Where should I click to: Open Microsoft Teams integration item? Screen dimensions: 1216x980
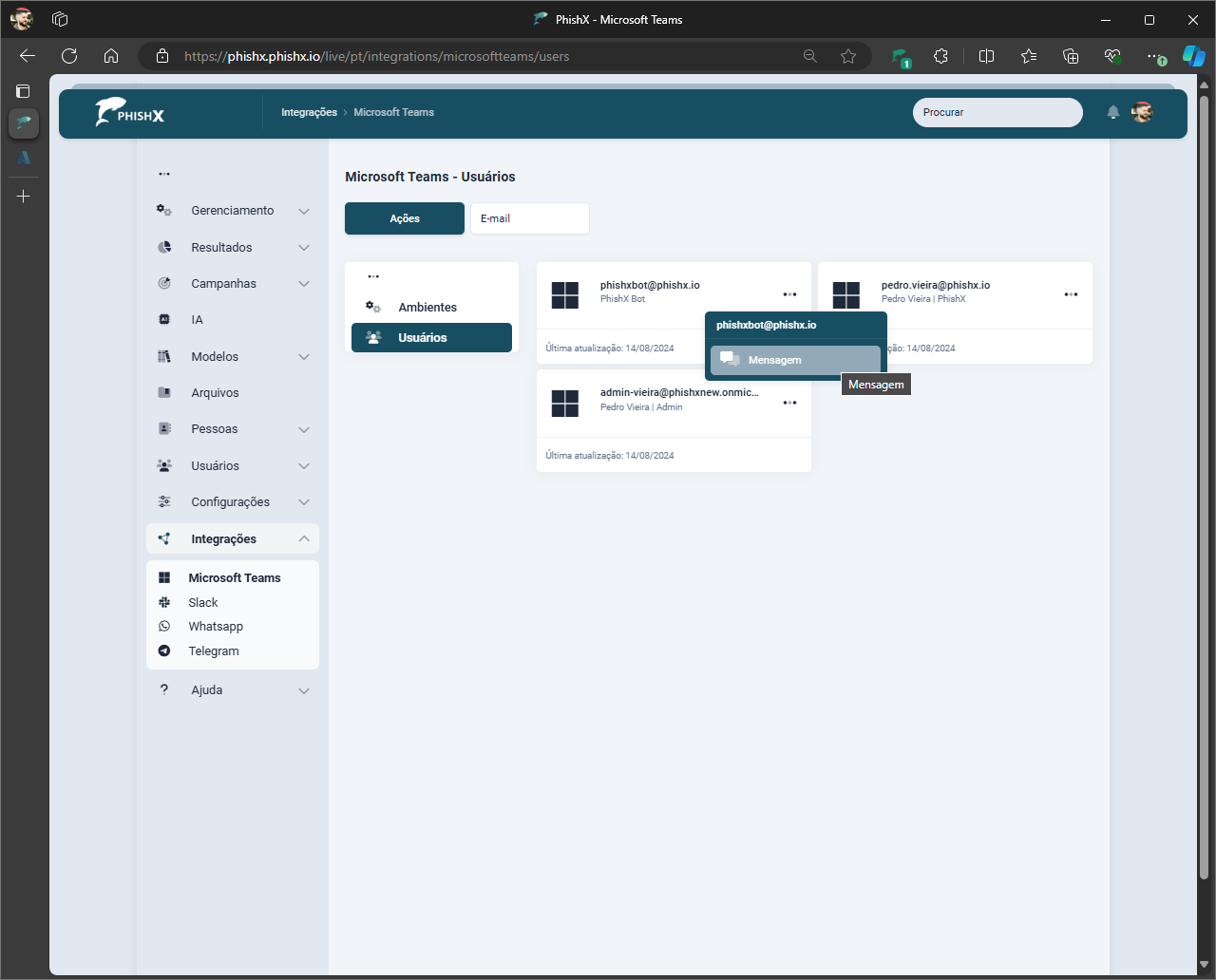pos(233,577)
